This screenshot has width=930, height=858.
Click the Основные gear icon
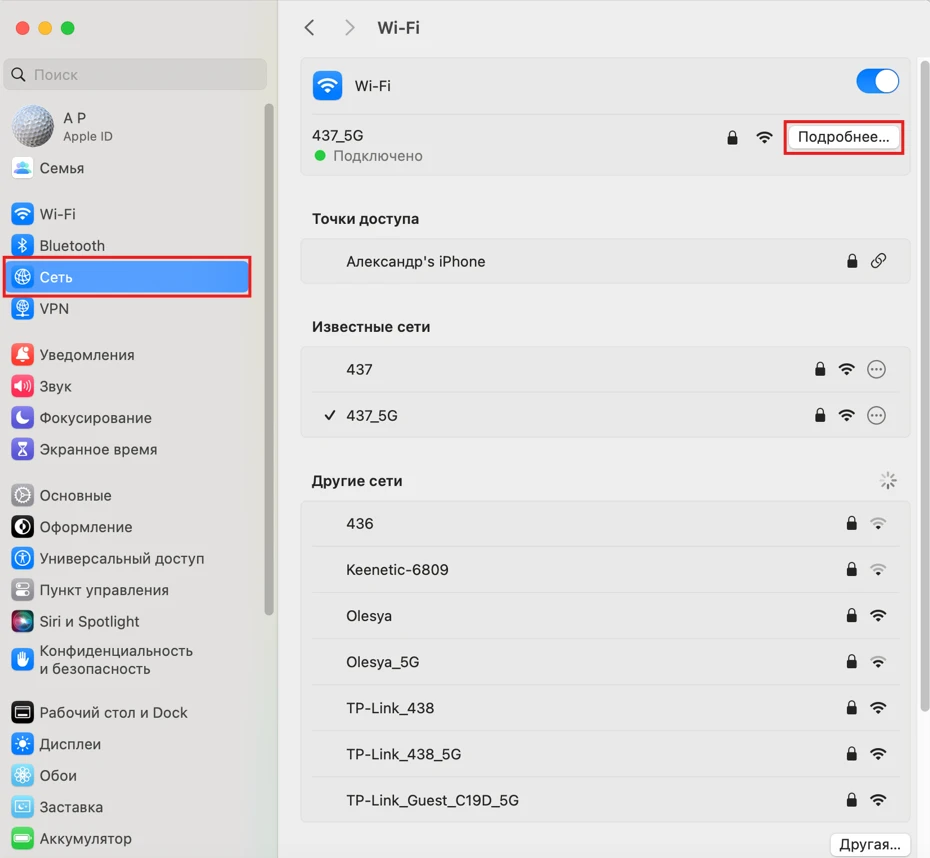click(x=23, y=495)
